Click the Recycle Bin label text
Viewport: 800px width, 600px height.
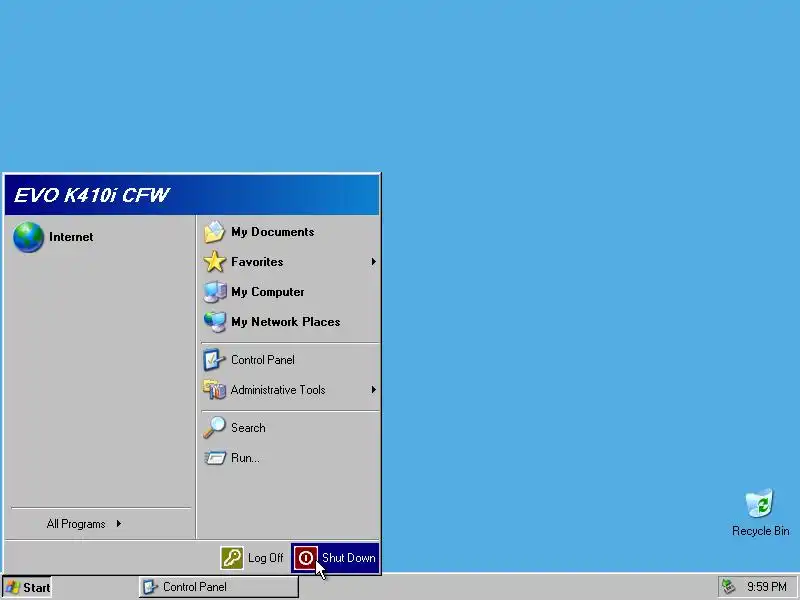click(760, 531)
